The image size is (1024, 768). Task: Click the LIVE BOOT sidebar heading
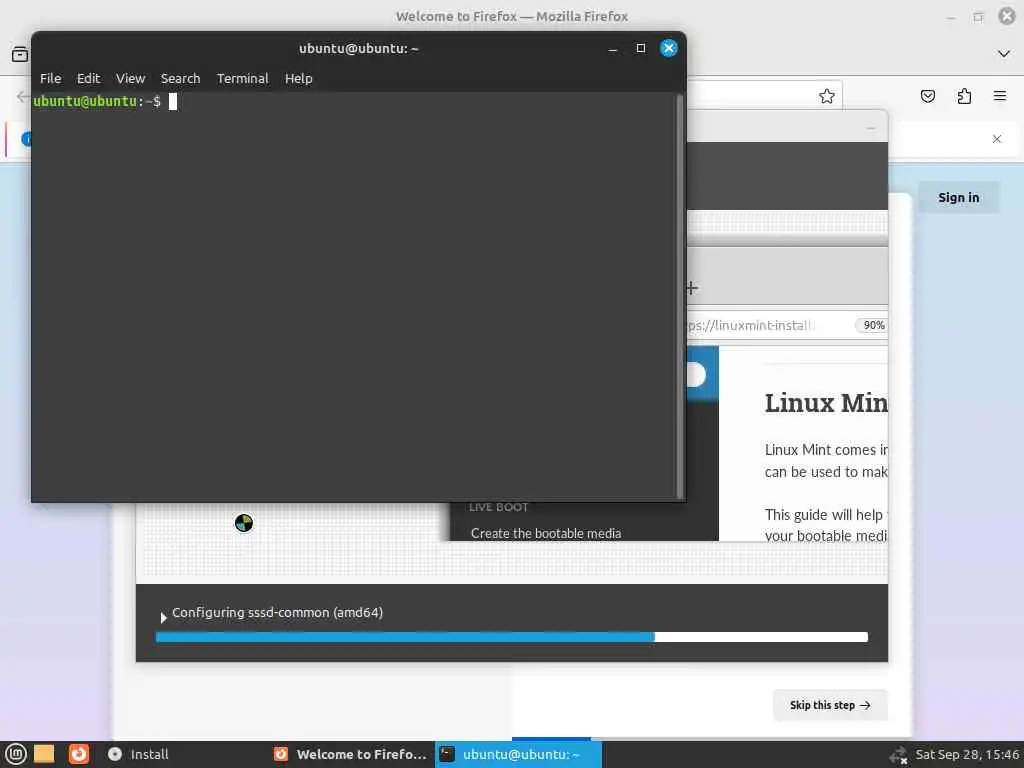[x=499, y=507]
